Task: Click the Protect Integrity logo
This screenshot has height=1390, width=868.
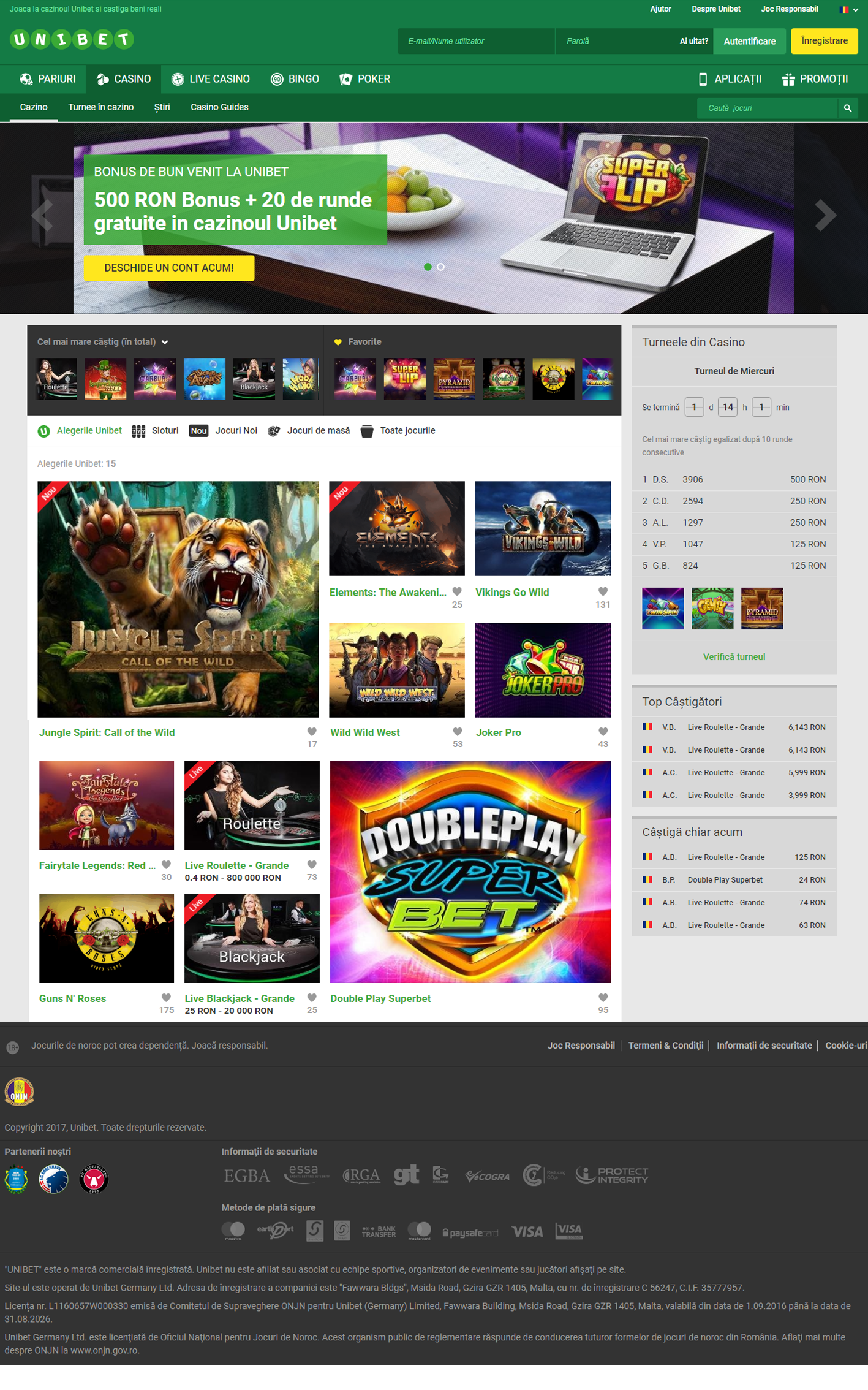Action: pos(612,1175)
